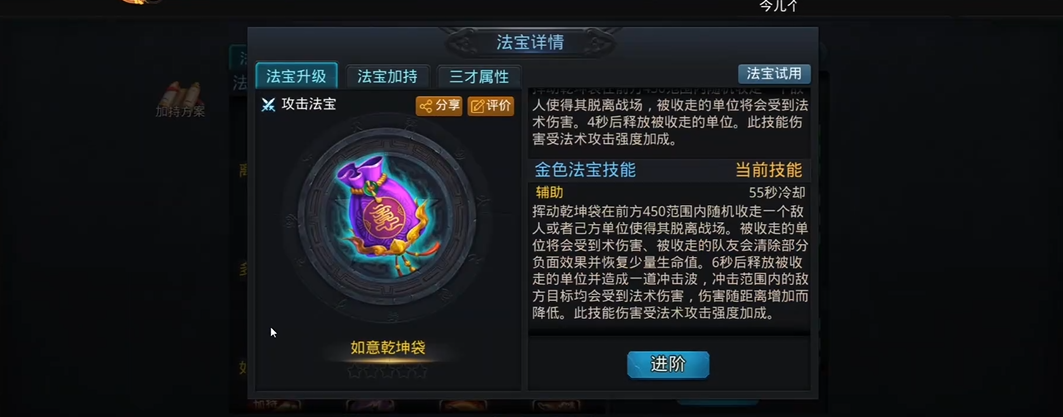
Task: Click the 55秒冷却 cooldown text
Action: (x=777, y=193)
